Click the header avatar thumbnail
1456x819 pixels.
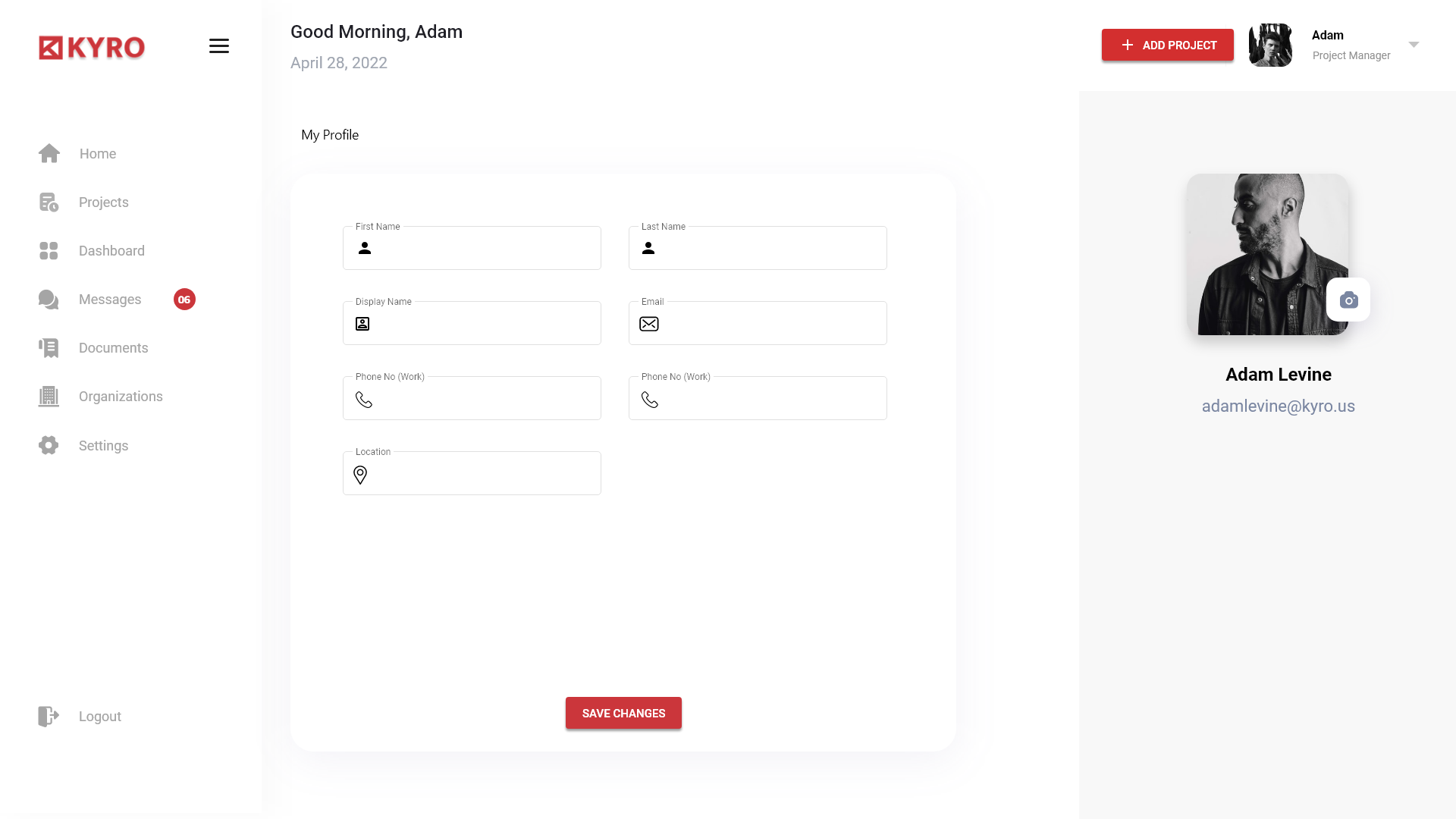[1270, 45]
